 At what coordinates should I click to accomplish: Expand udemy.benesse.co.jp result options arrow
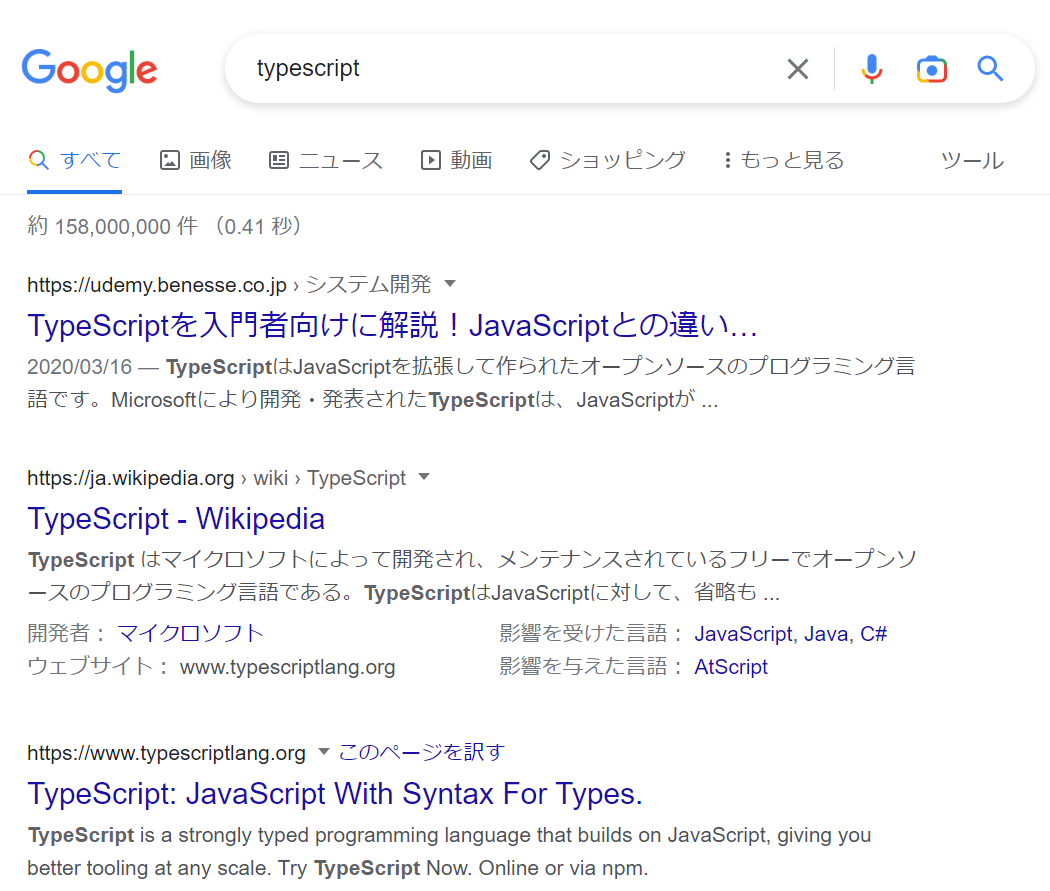(x=449, y=283)
